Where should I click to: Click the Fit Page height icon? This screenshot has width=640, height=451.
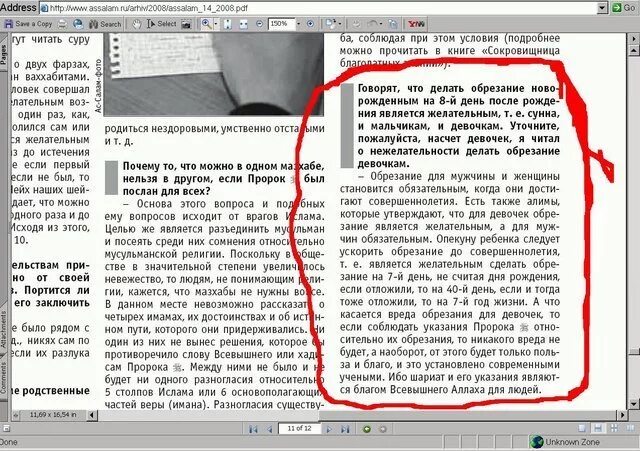pyautogui.click(x=227, y=24)
